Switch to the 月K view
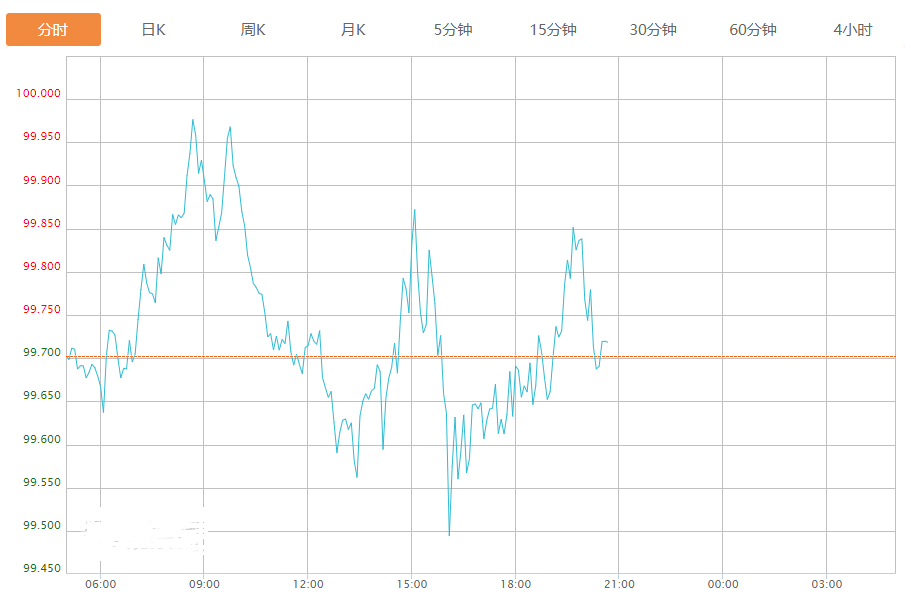Image resolution: width=905 pixels, height=597 pixels. pos(353,30)
